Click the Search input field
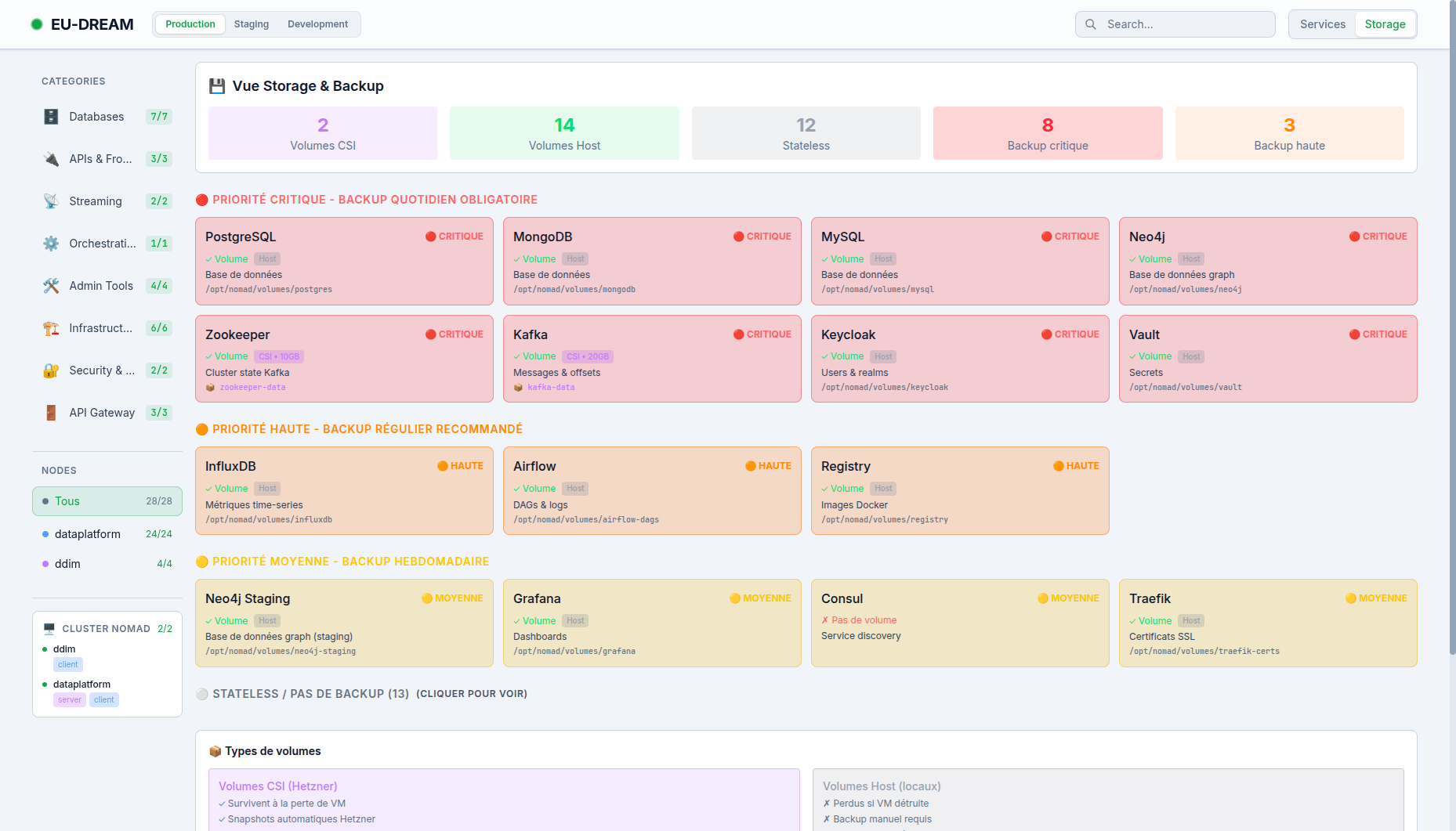Image resolution: width=1456 pixels, height=831 pixels. click(x=1183, y=24)
